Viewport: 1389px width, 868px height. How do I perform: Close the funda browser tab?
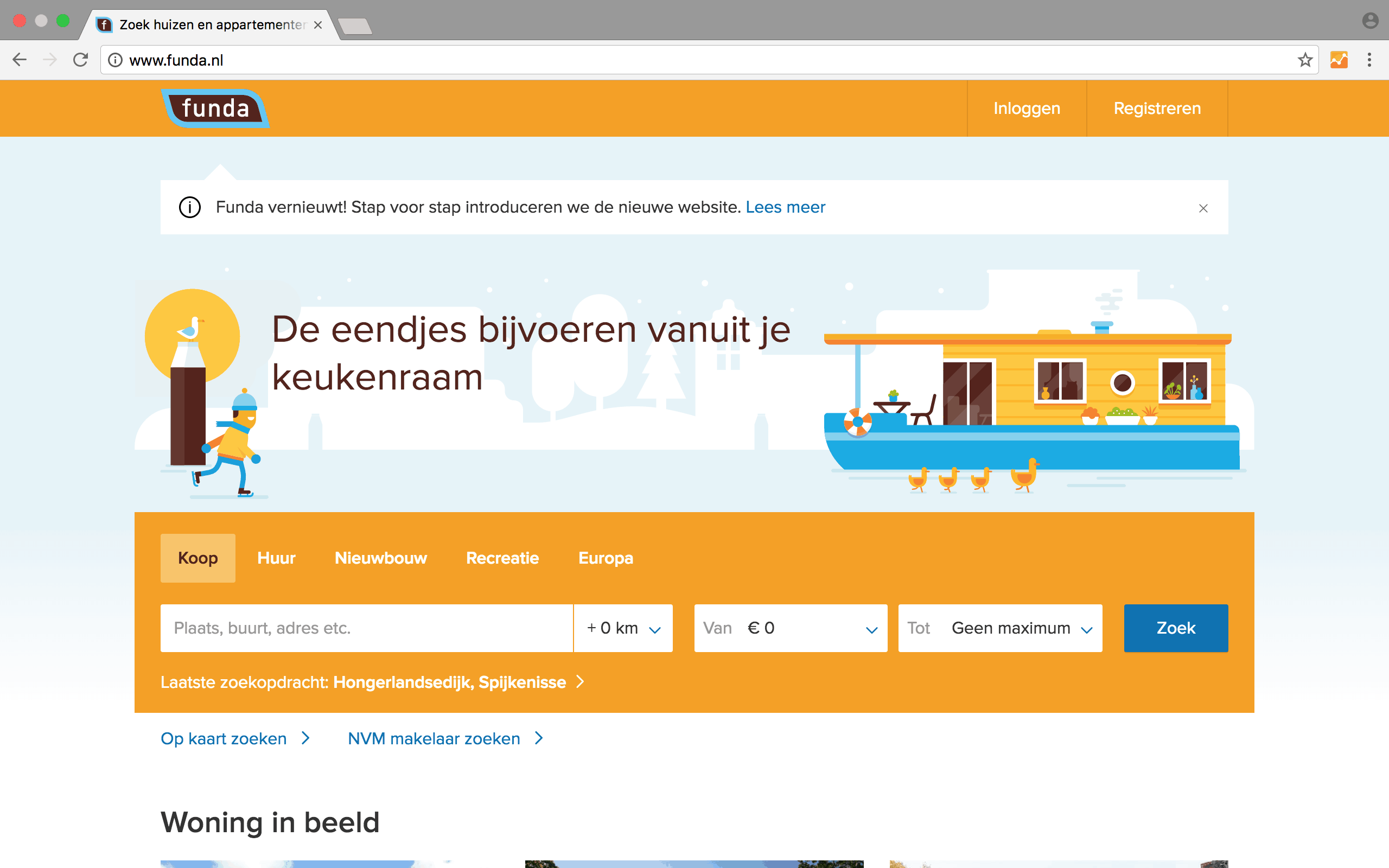tap(318, 25)
